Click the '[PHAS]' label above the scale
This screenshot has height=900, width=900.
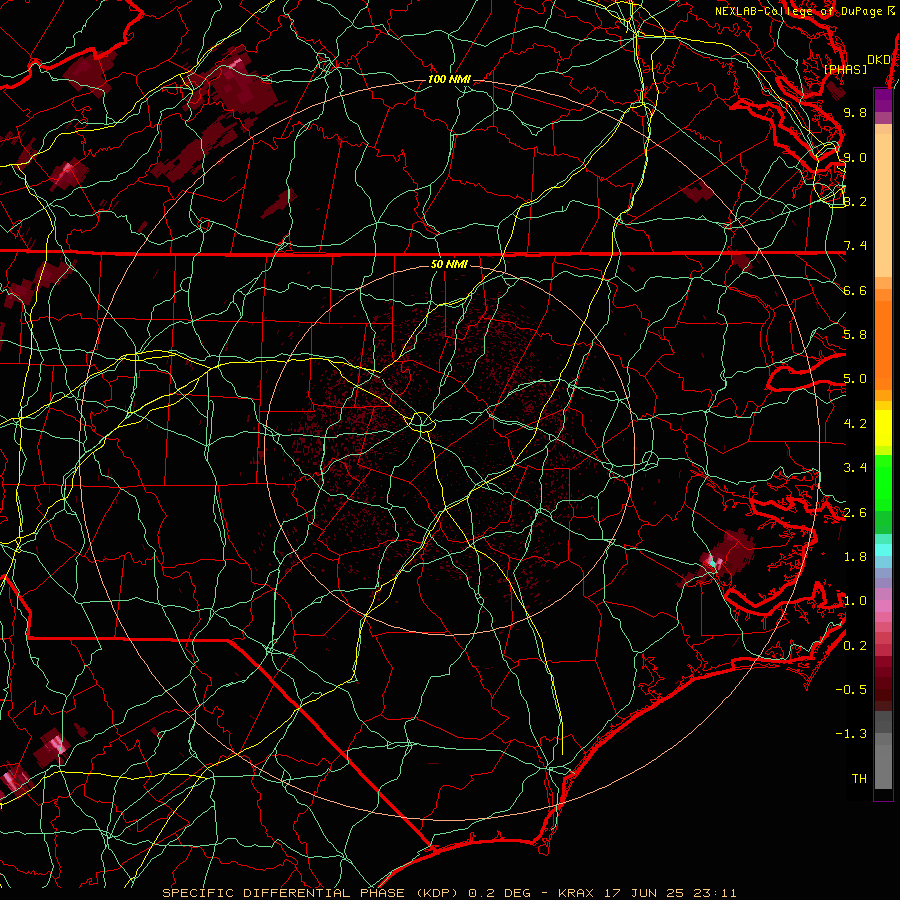click(845, 69)
